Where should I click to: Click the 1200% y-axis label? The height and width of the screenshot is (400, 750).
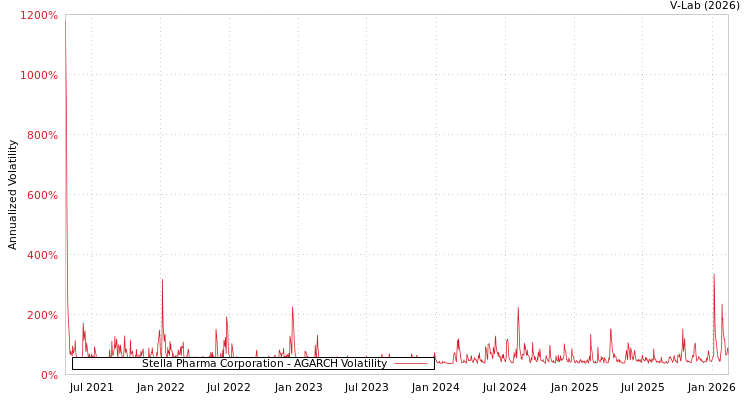pyautogui.click(x=39, y=15)
